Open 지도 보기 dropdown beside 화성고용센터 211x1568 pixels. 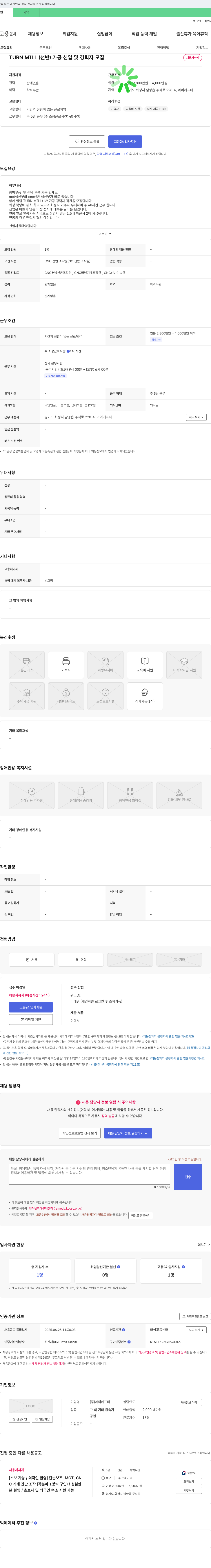pyautogui.click(x=196, y=1330)
